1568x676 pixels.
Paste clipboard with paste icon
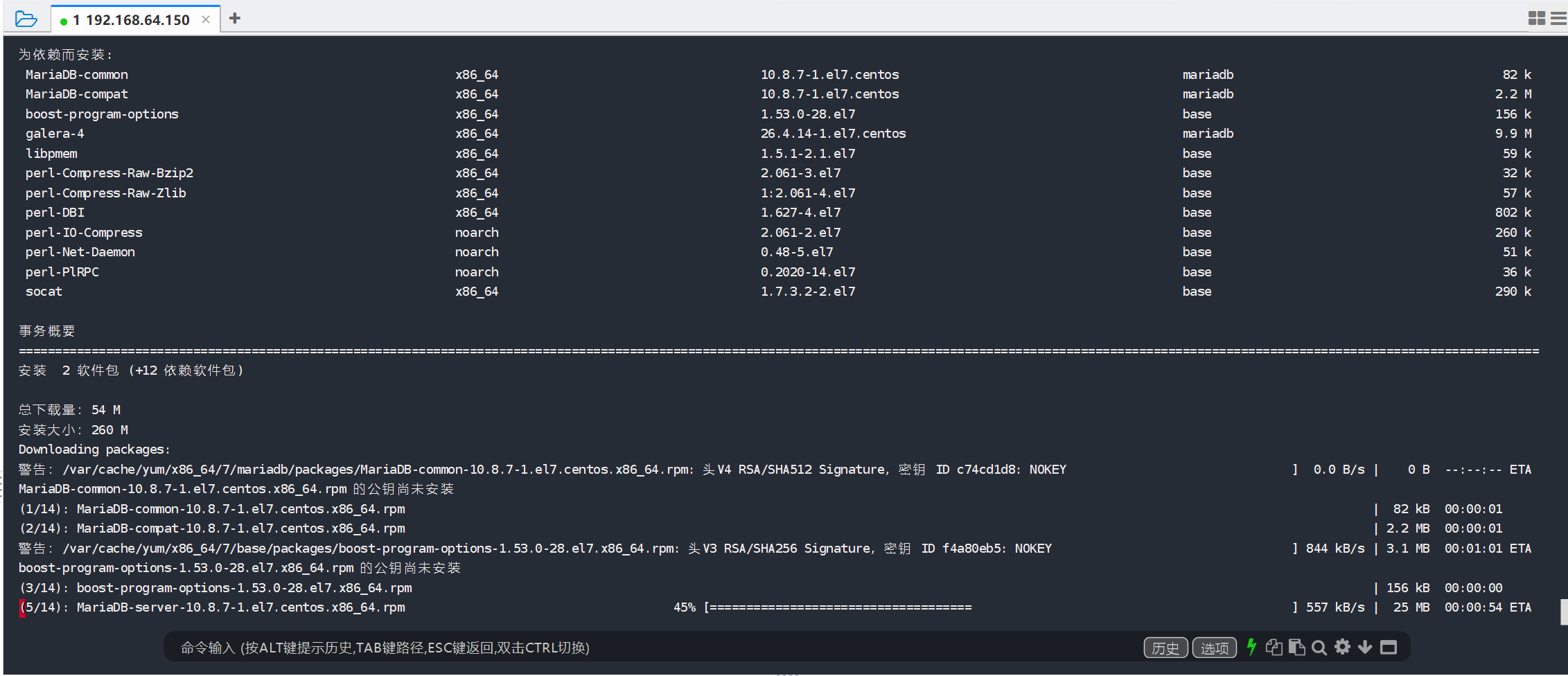[x=1296, y=647]
